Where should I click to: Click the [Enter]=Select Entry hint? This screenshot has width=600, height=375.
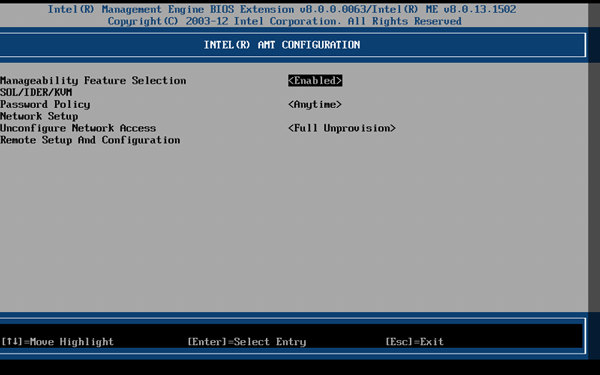coord(247,342)
